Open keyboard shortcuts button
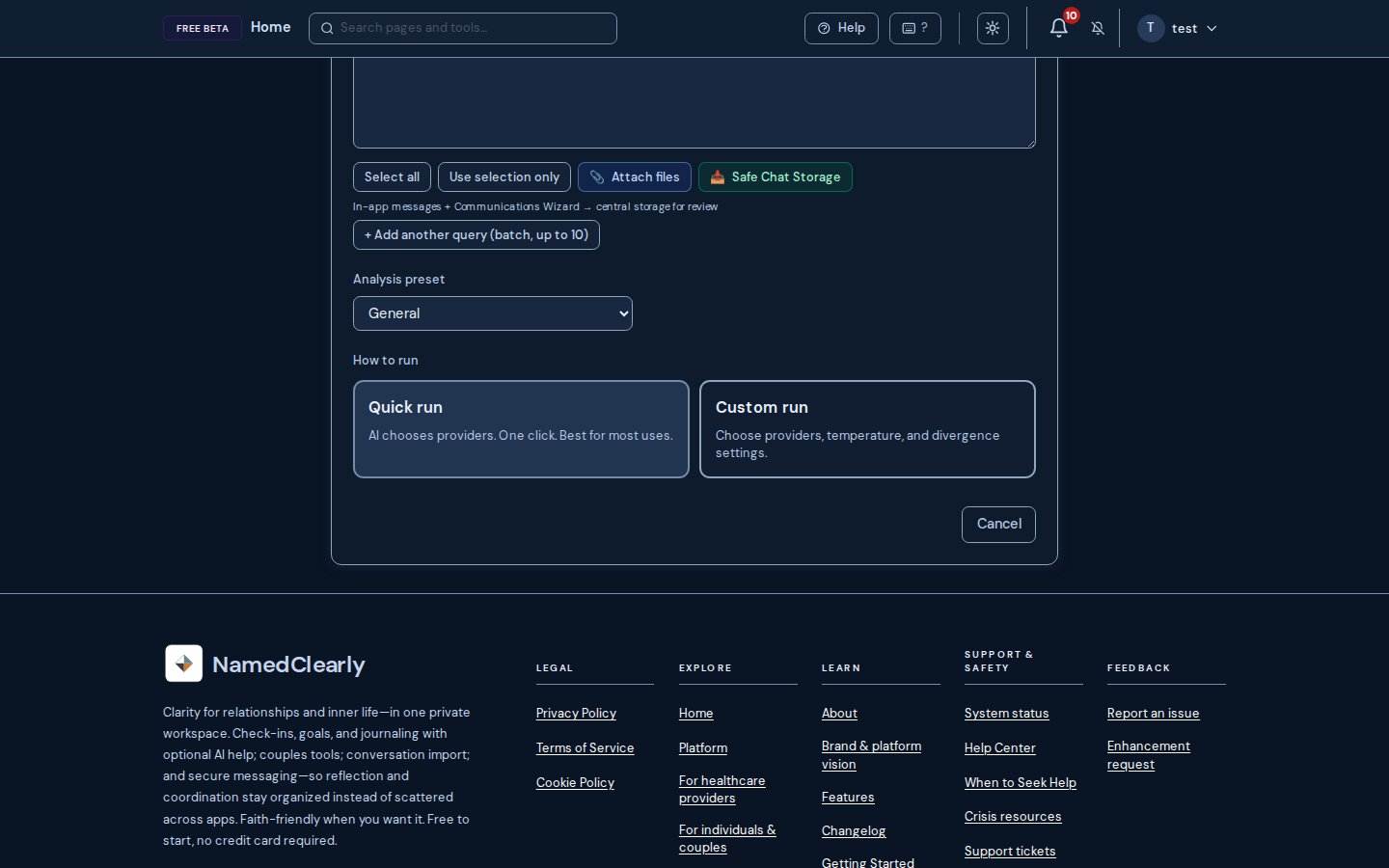1389x868 pixels. (x=915, y=29)
